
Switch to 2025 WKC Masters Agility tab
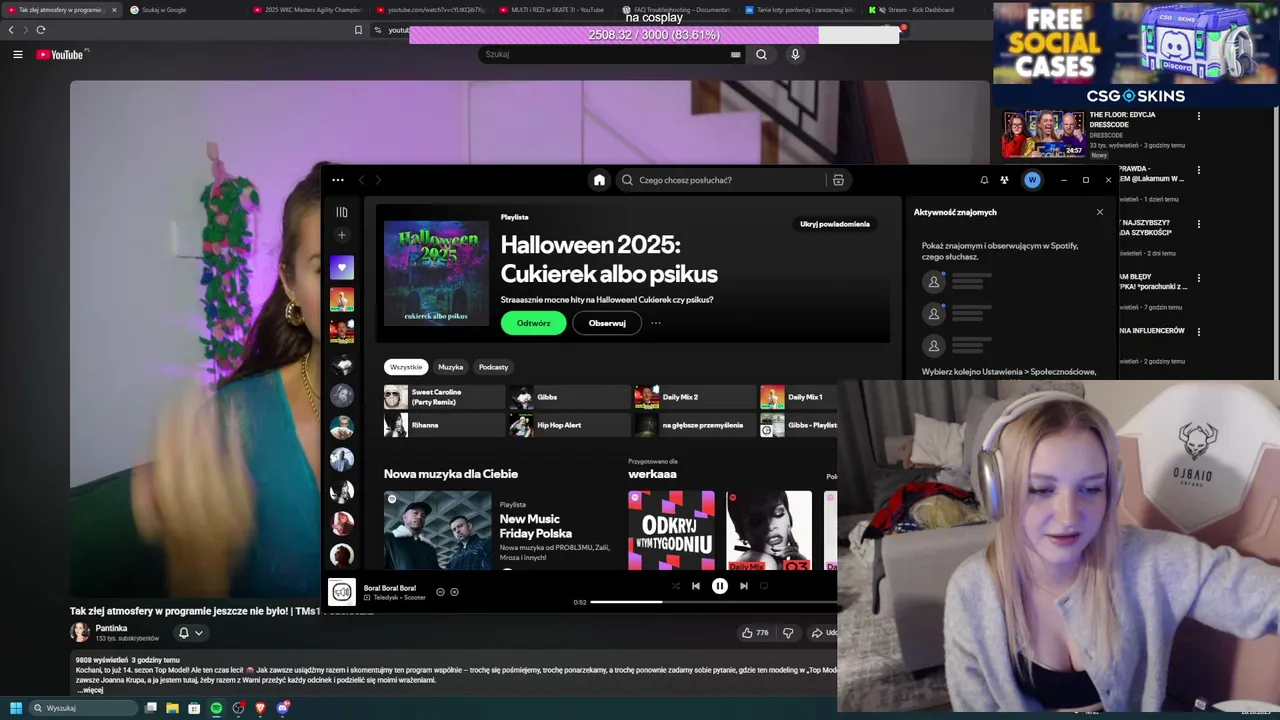pyautogui.click(x=307, y=10)
